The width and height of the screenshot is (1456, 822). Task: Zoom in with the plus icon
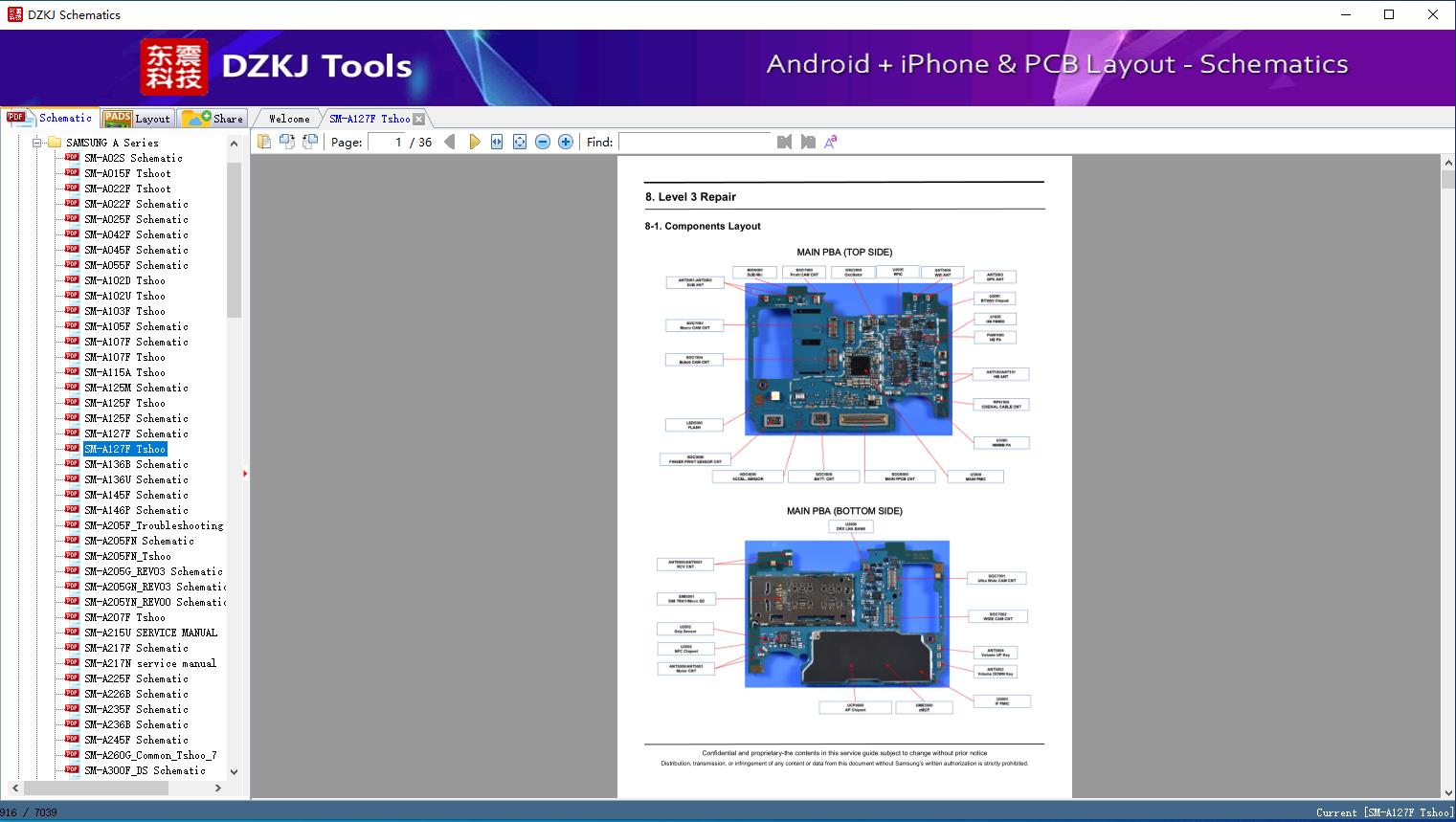566,142
